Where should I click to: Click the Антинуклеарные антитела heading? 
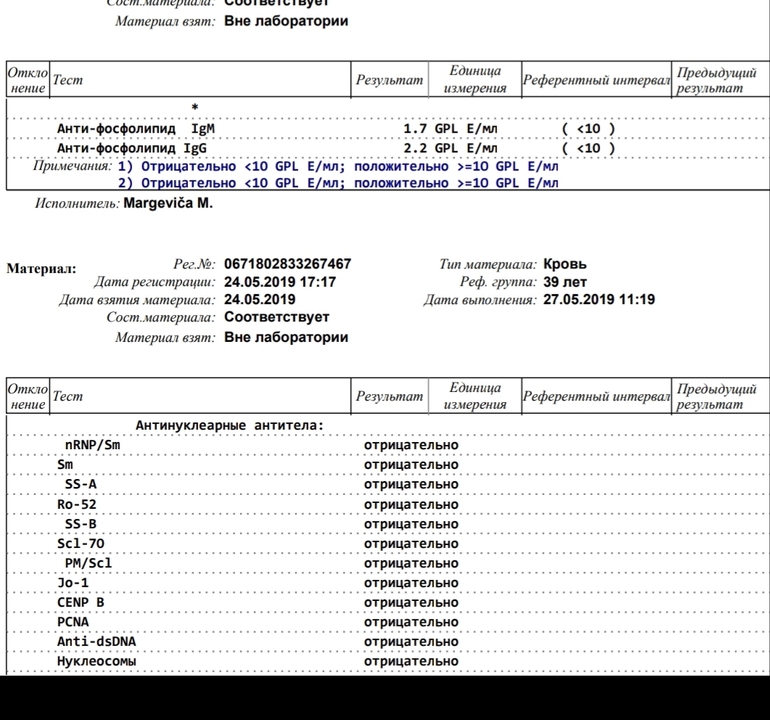230,425
